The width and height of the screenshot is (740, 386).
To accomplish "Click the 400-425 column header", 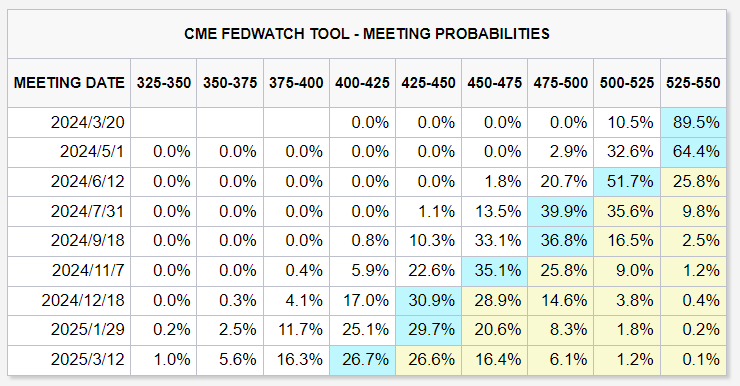I will [x=362, y=83].
